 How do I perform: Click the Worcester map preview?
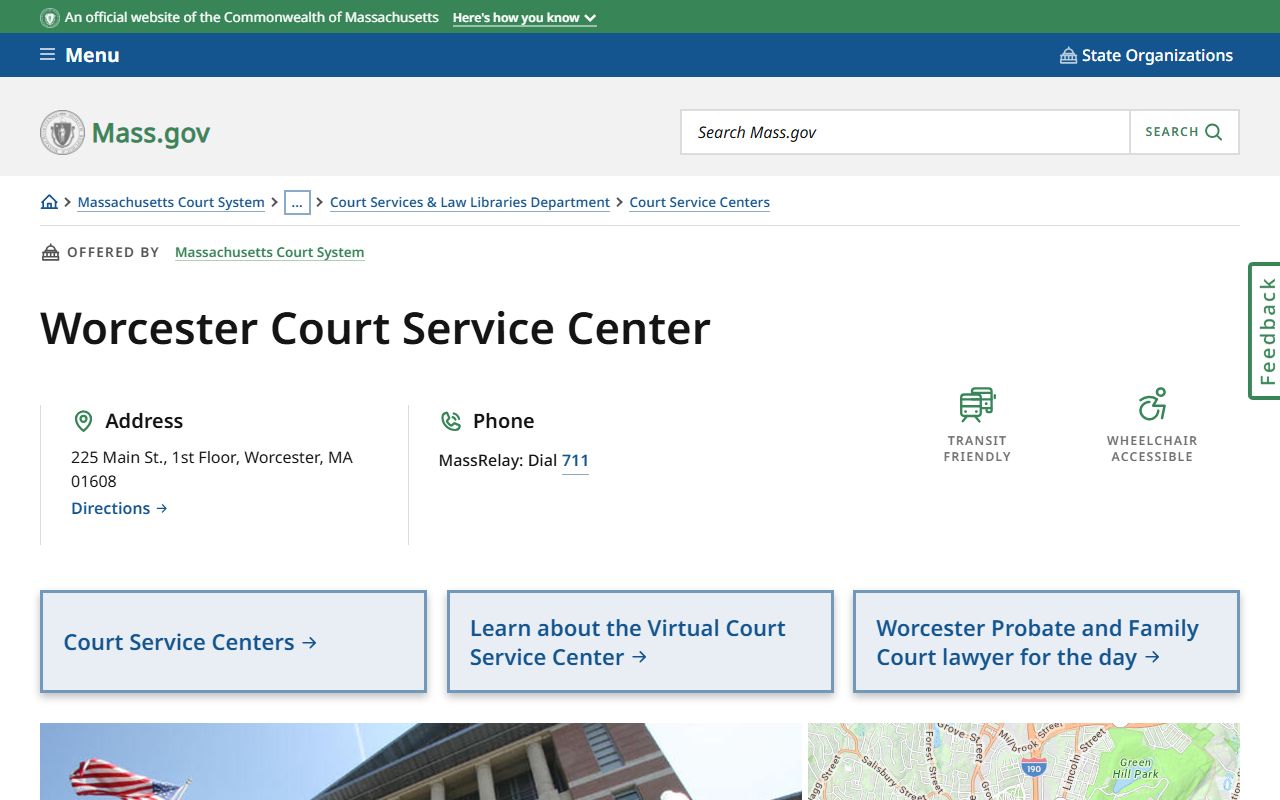click(x=1024, y=761)
